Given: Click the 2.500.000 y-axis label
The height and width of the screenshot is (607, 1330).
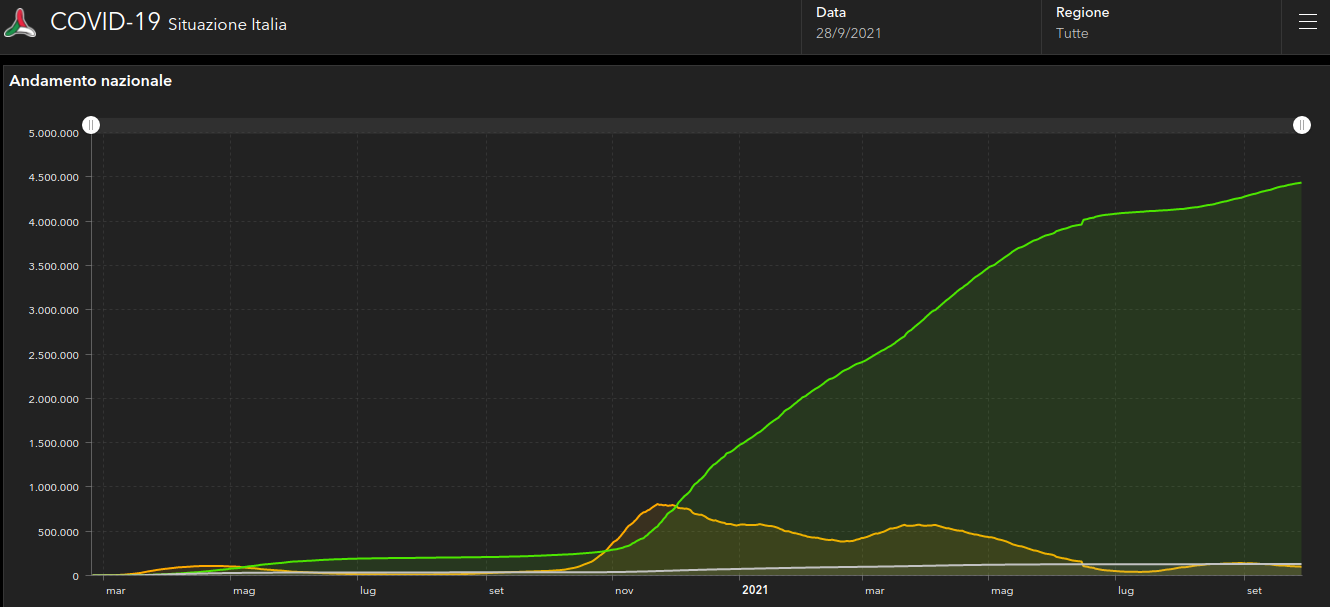Looking at the screenshot, I should tap(53, 355).
